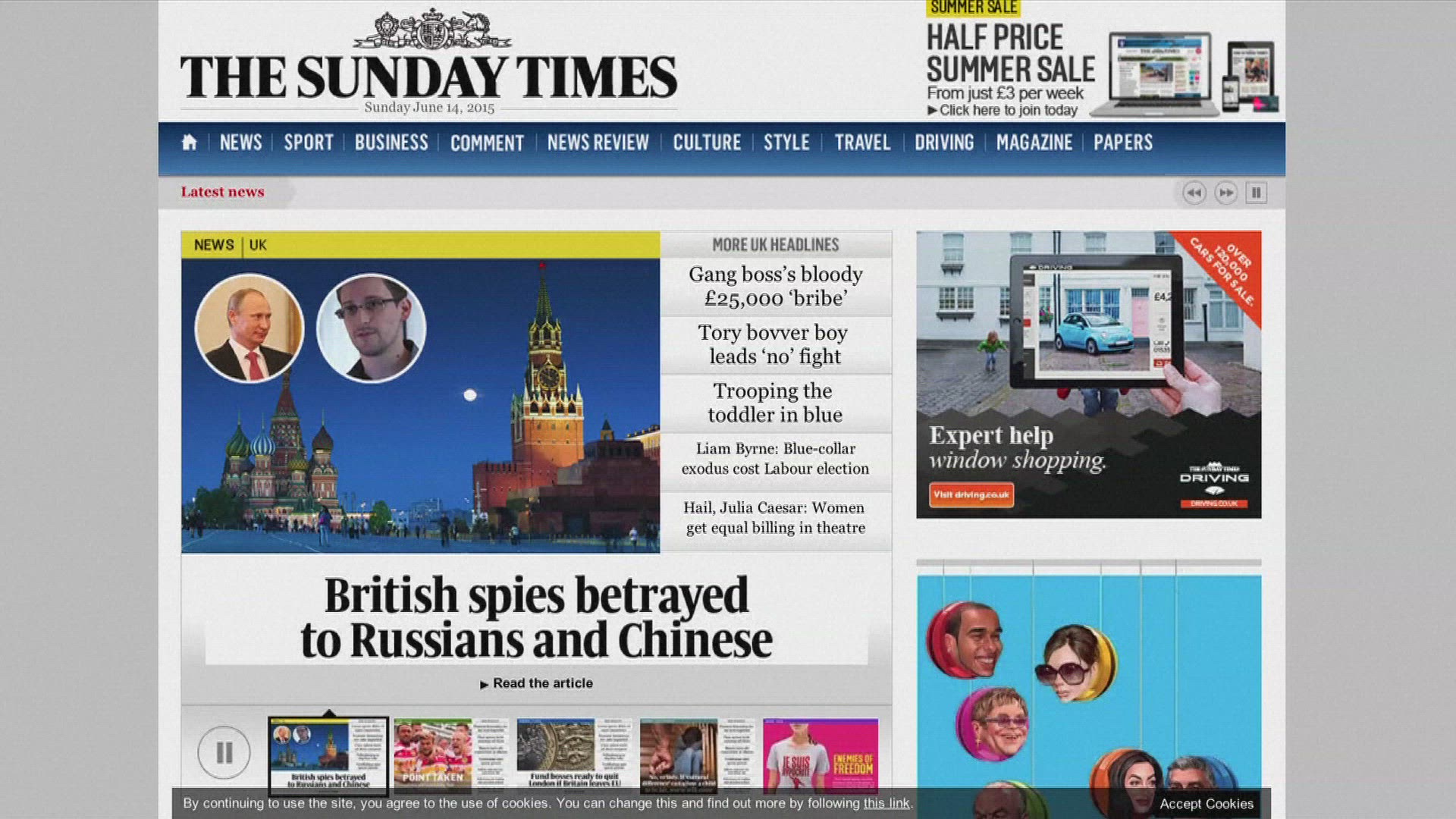This screenshot has height=819, width=1456.
Task: Open the Magazine section
Action: pyautogui.click(x=1034, y=143)
